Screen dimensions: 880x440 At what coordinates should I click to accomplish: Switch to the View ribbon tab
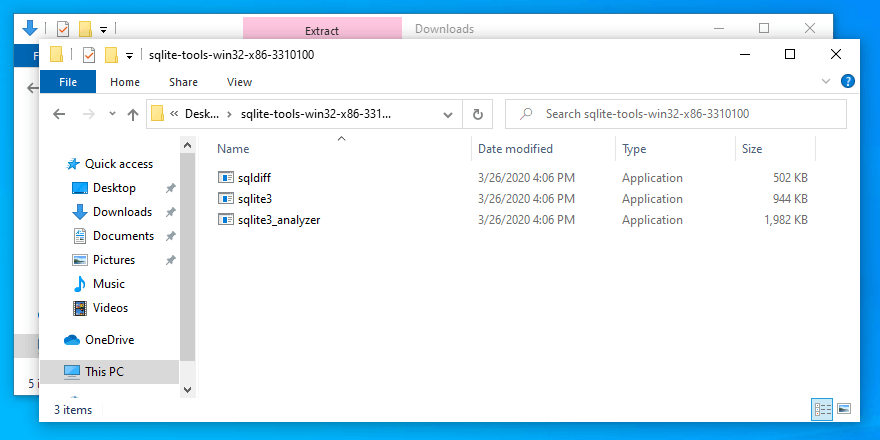240,82
